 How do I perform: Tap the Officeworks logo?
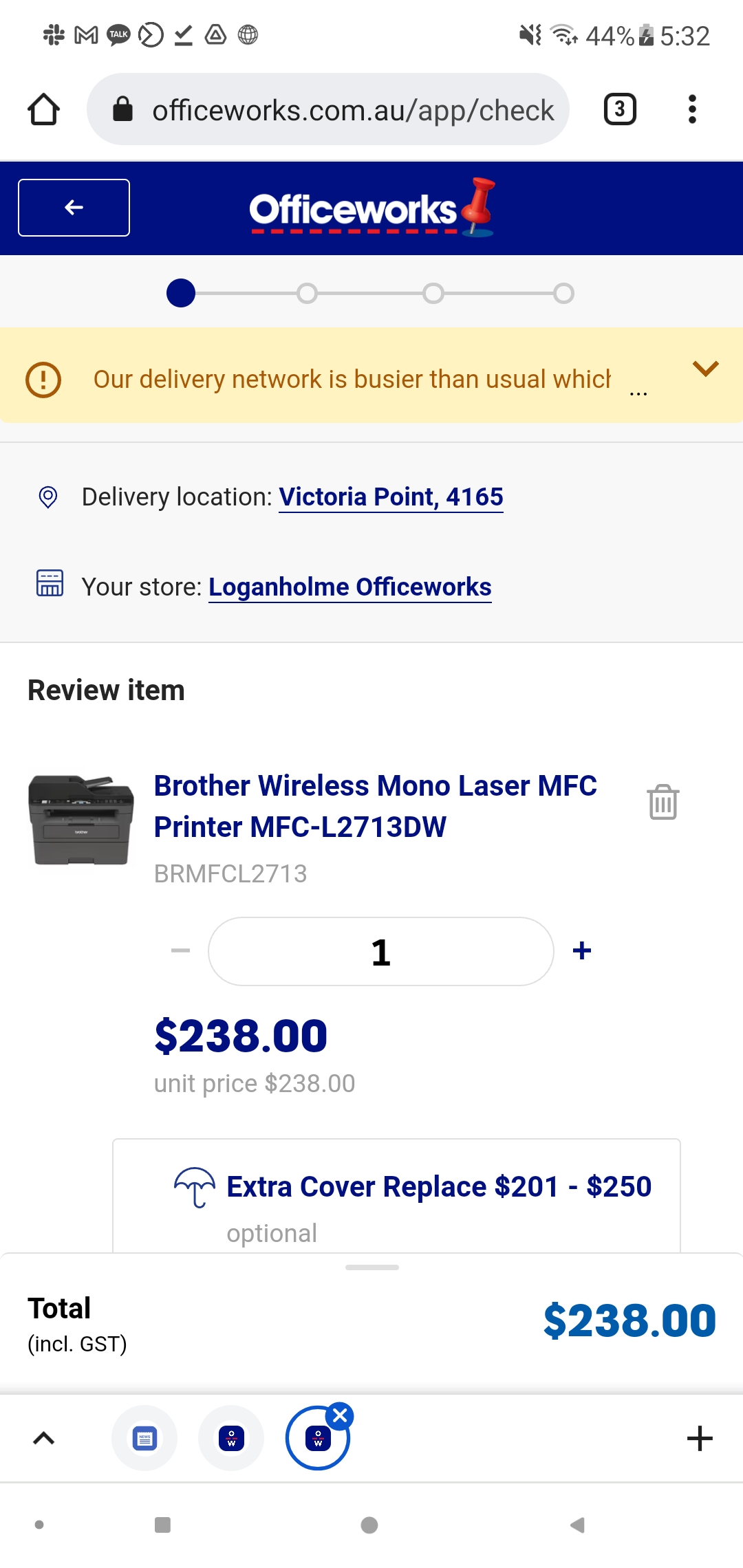371,208
